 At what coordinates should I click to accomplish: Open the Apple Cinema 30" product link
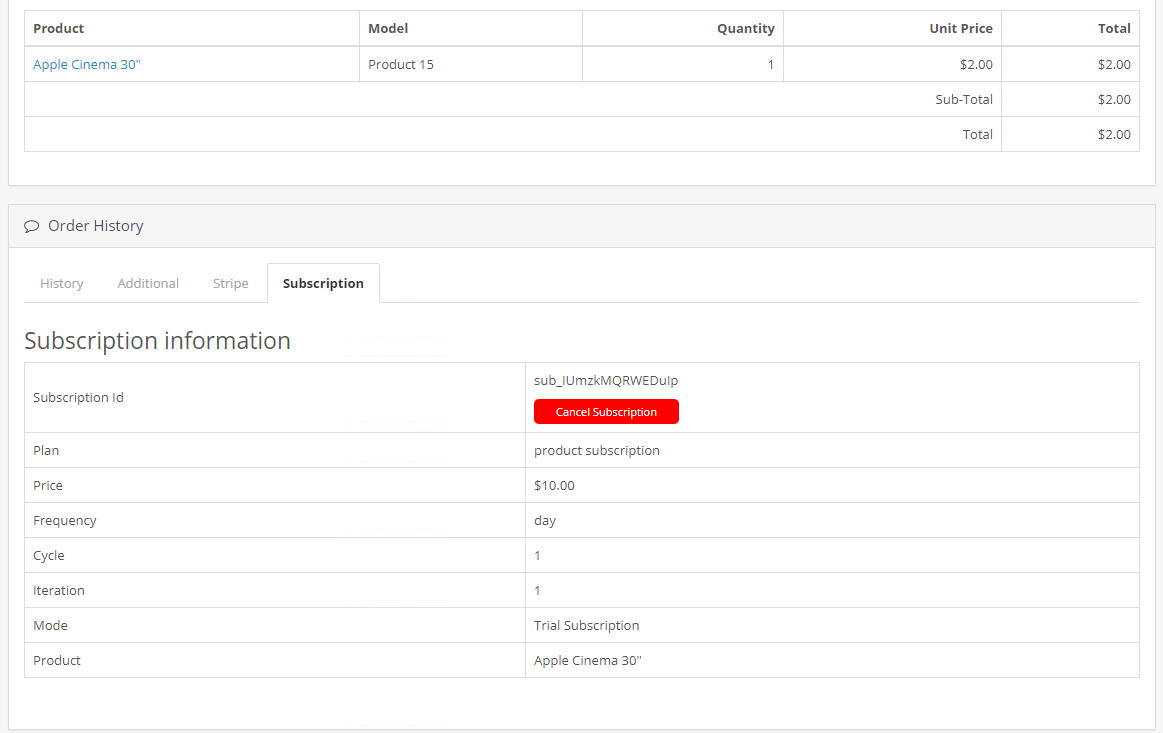[87, 65]
